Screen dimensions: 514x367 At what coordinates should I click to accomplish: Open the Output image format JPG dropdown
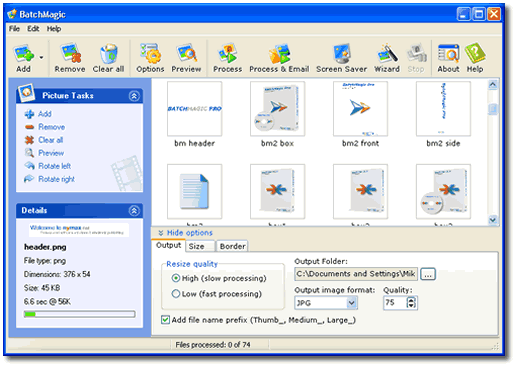(x=352, y=303)
